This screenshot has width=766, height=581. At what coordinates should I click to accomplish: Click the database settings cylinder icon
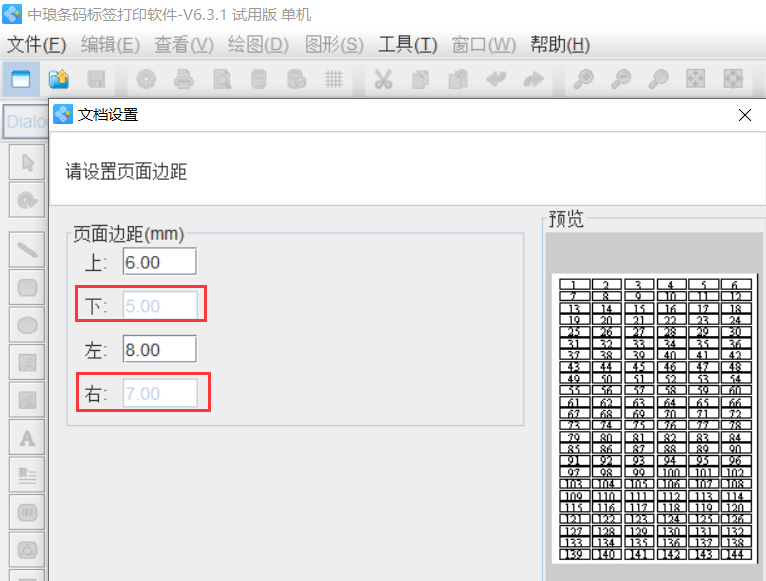297,79
